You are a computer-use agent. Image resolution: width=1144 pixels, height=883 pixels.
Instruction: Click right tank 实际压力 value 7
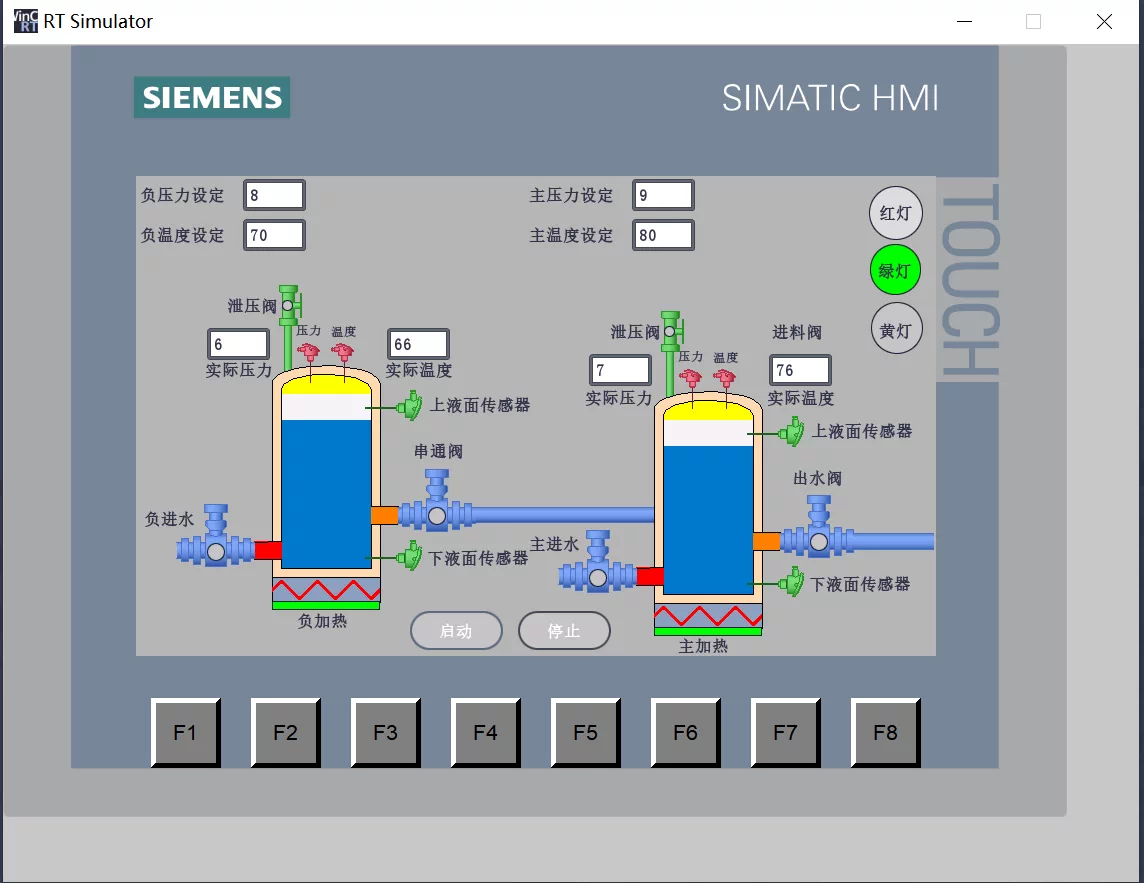click(x=620, y=370)
